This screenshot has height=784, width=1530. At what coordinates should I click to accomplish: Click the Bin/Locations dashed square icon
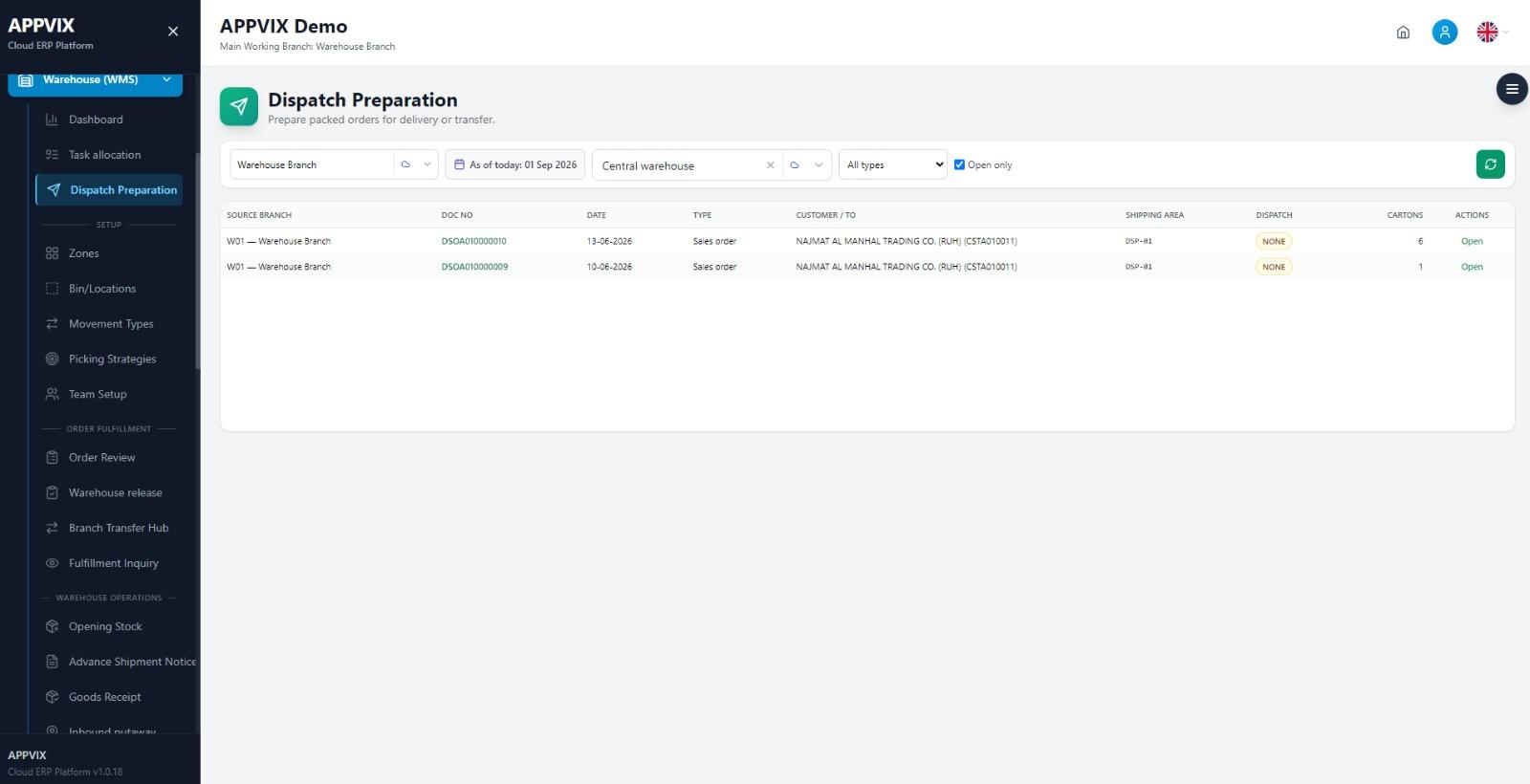tap(52, 289)
